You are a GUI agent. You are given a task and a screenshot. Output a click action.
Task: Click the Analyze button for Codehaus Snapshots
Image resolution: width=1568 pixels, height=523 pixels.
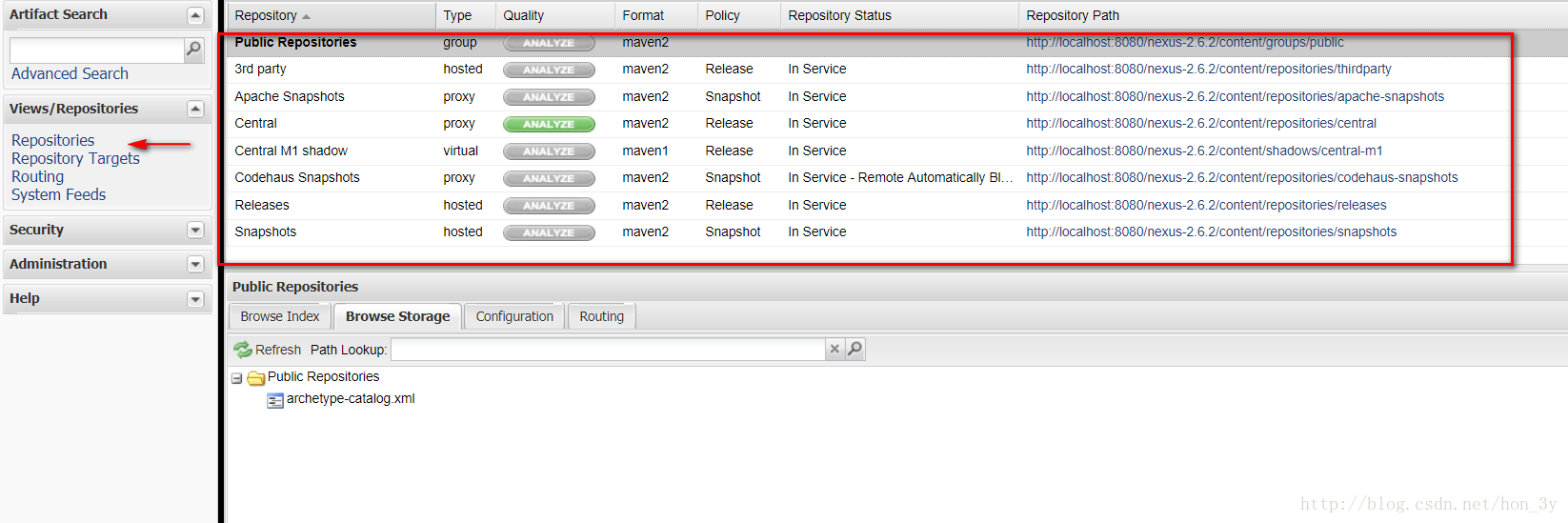[x=549, y=178]
